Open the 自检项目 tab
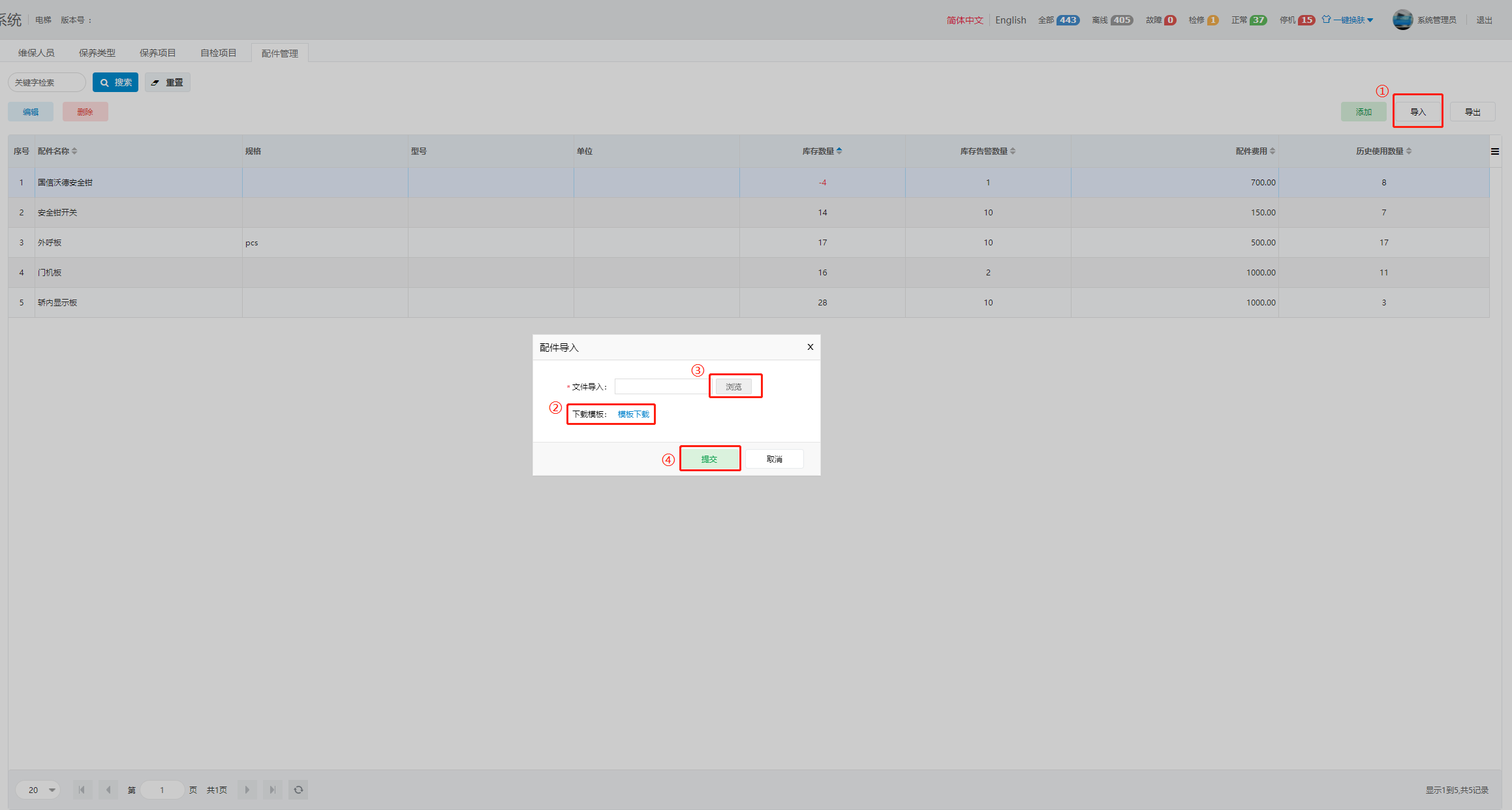 click(218, 53)
